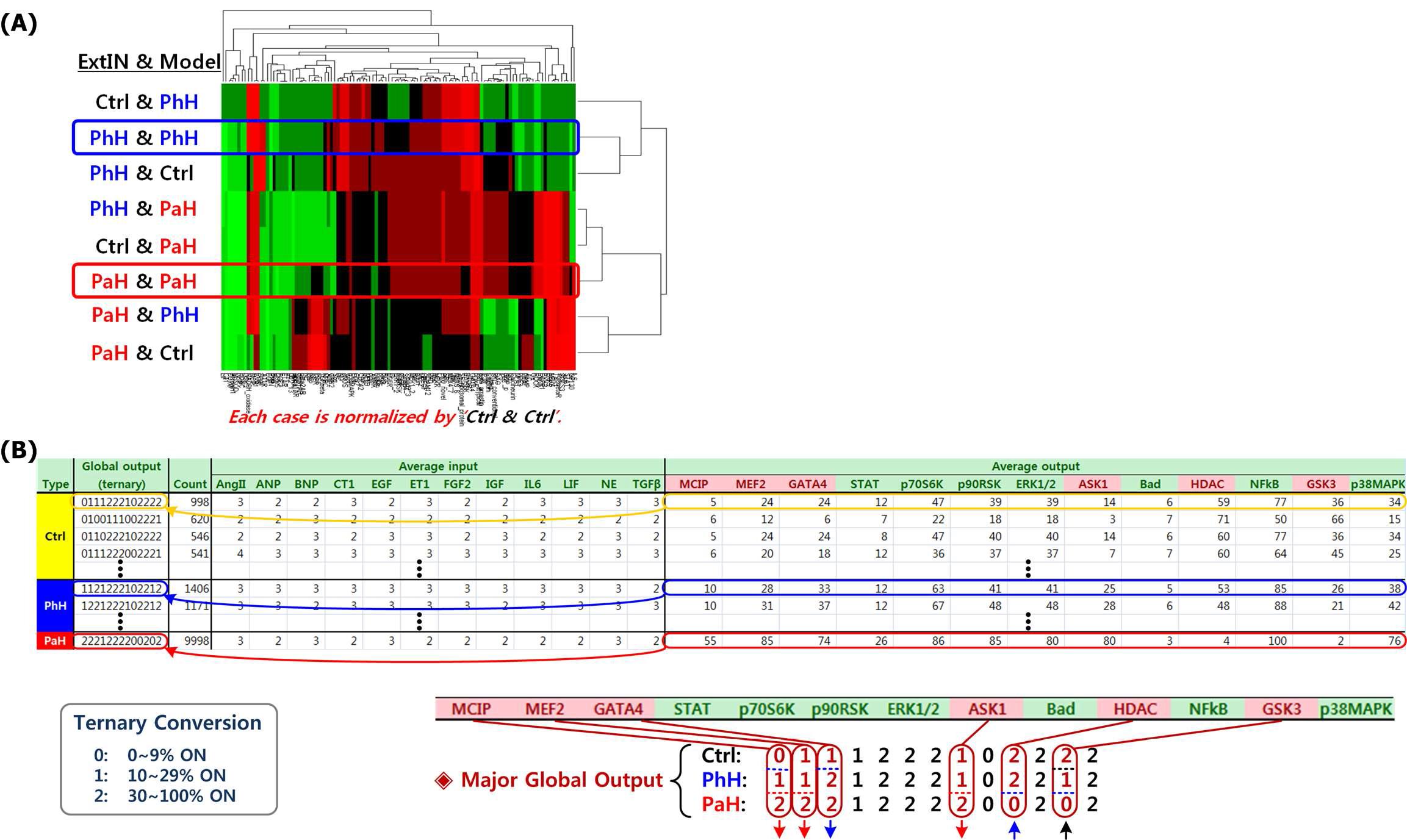Click the count cell '541'
1407x840 pixels.
(200, 553)
